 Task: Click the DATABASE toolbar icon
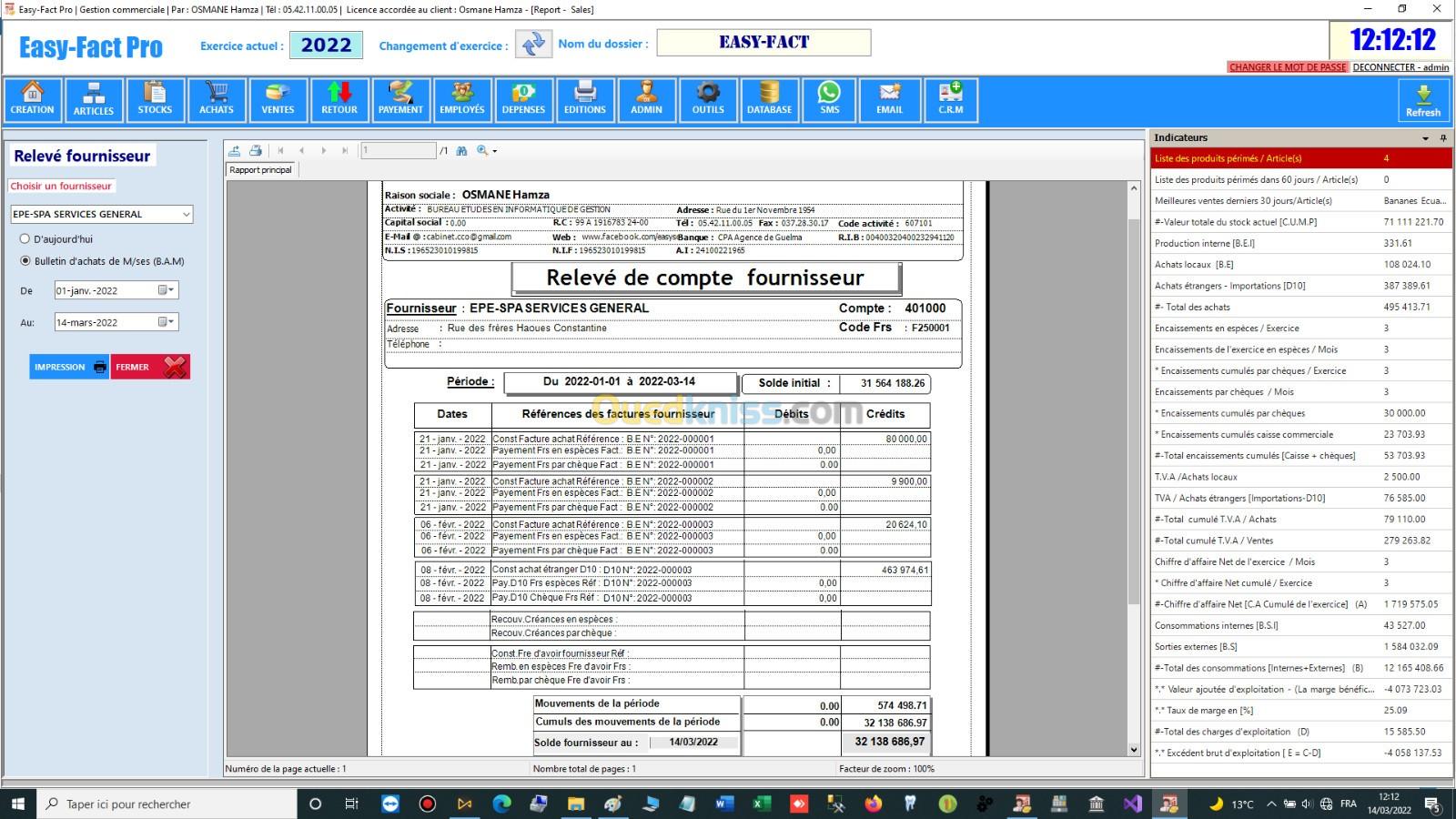pos(769,99)
